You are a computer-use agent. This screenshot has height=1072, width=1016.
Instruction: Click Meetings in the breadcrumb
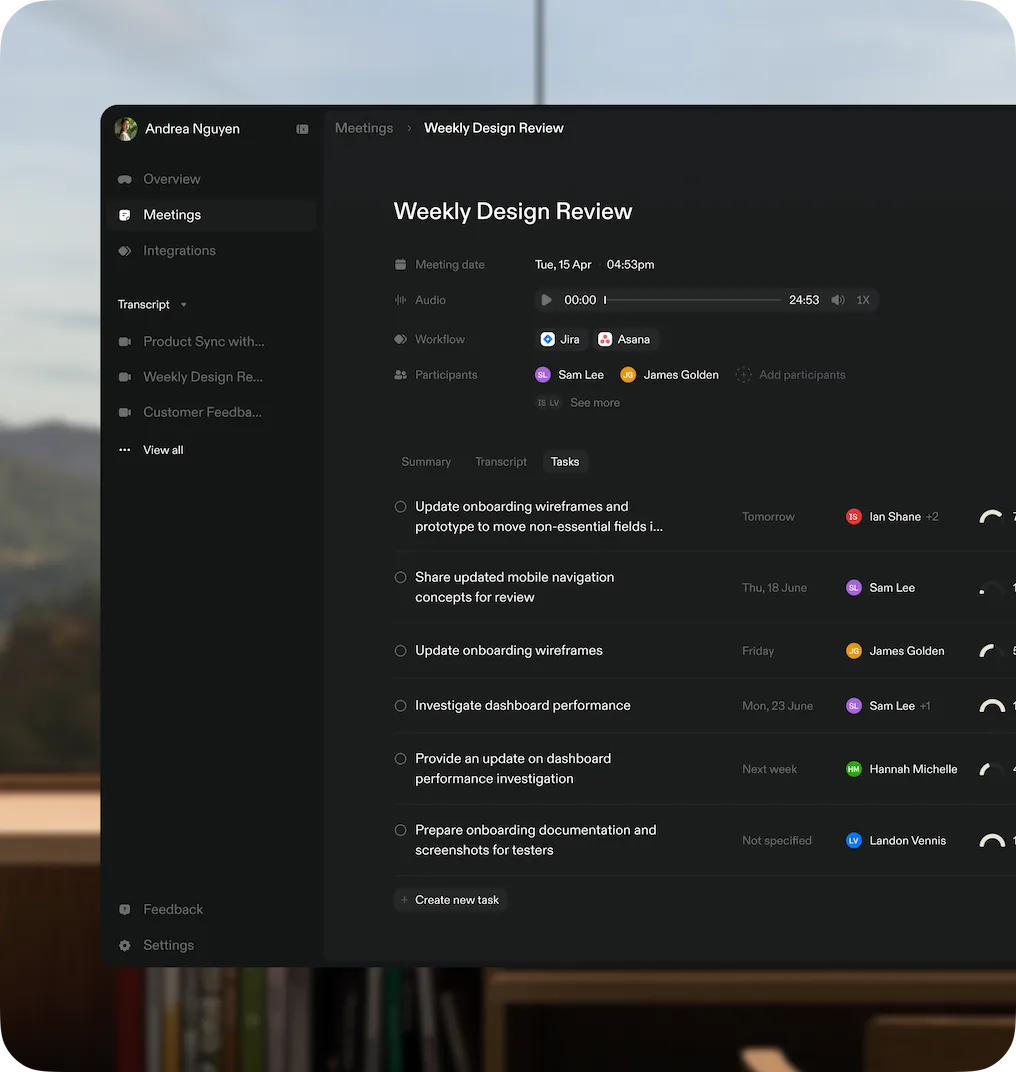pyautogui.click(x=364, y=128)
